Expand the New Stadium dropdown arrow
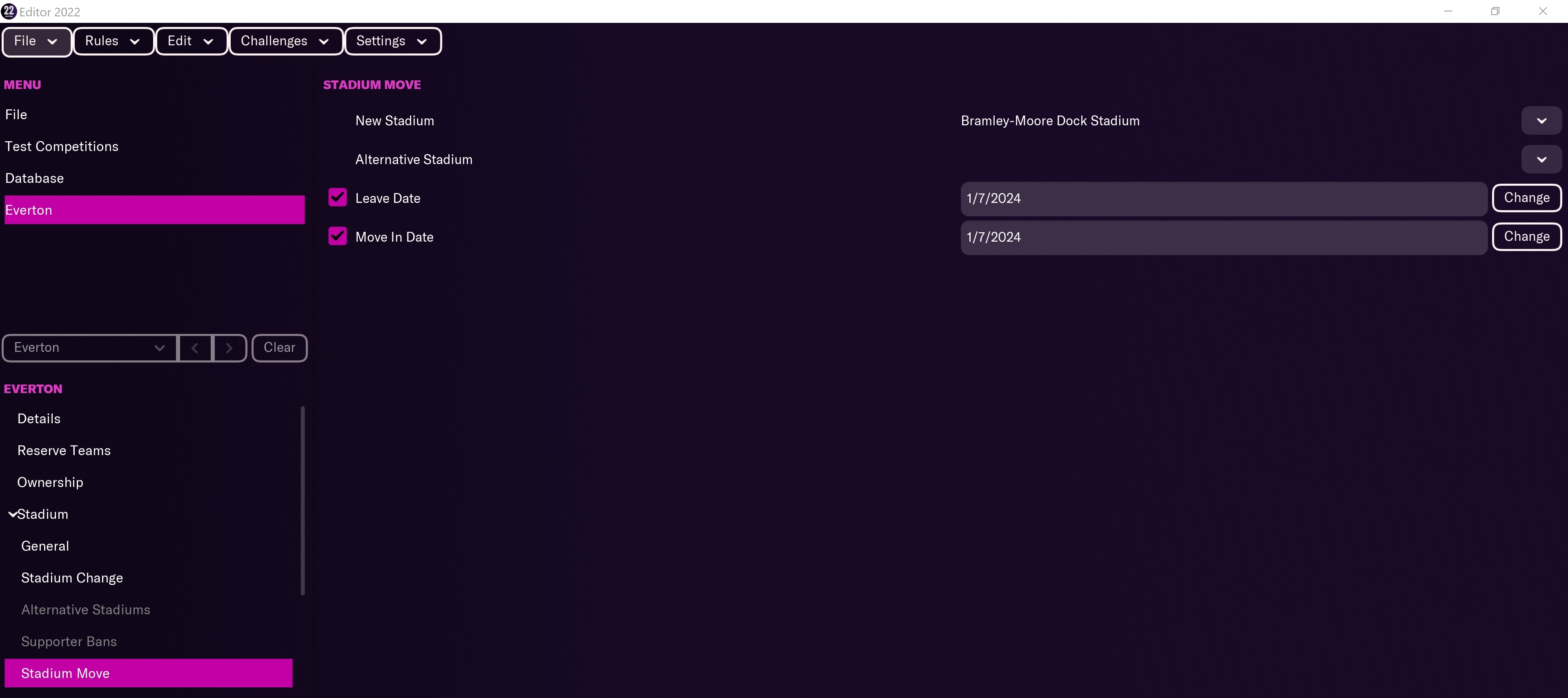1568x698 pixels. point(1541,120)
